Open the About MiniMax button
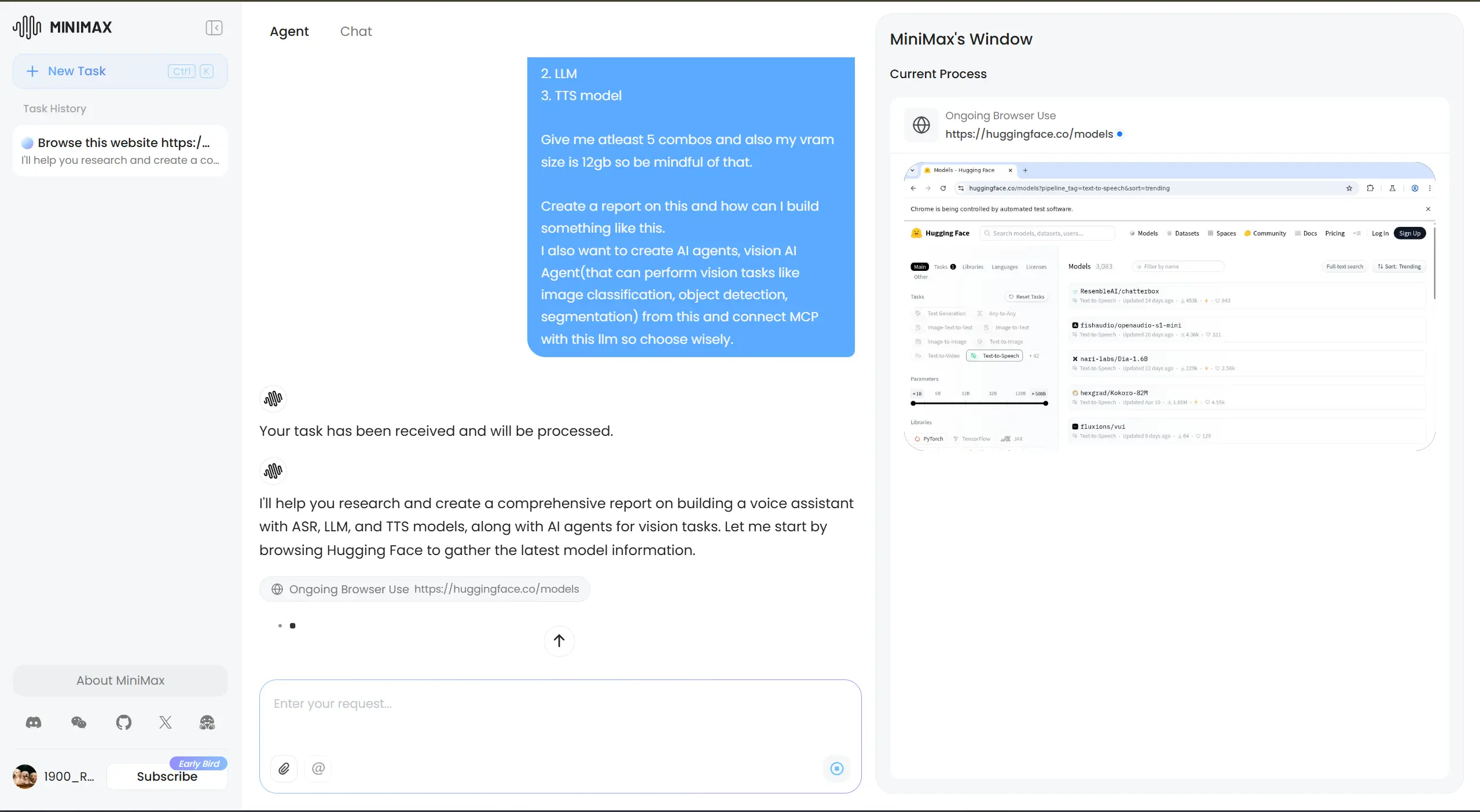Image resolution: width=1480 pixels, height=812 pixels. 120,681
